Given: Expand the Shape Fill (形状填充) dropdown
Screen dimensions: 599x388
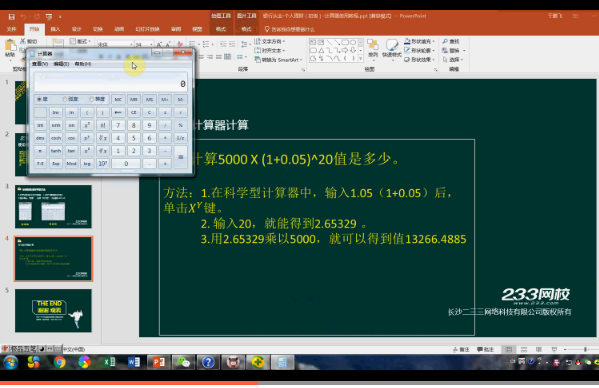Looking at the screenshot, I should pyautogui.click(x=419, y=41).
